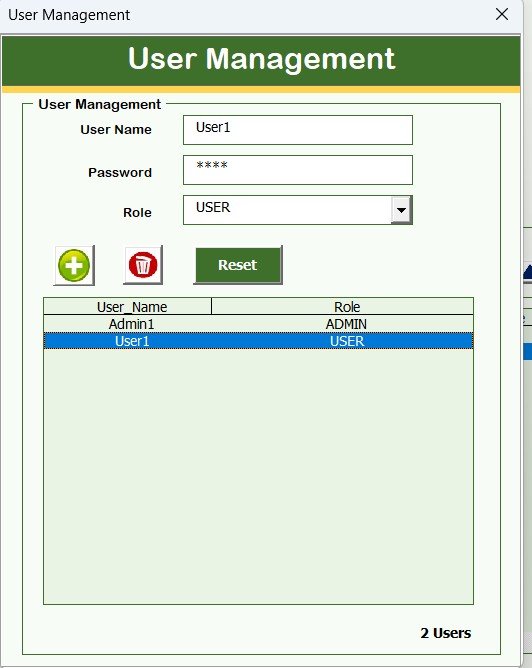Click the '2 Users' count label
This screenshot has height=668, width=532.
446,633
